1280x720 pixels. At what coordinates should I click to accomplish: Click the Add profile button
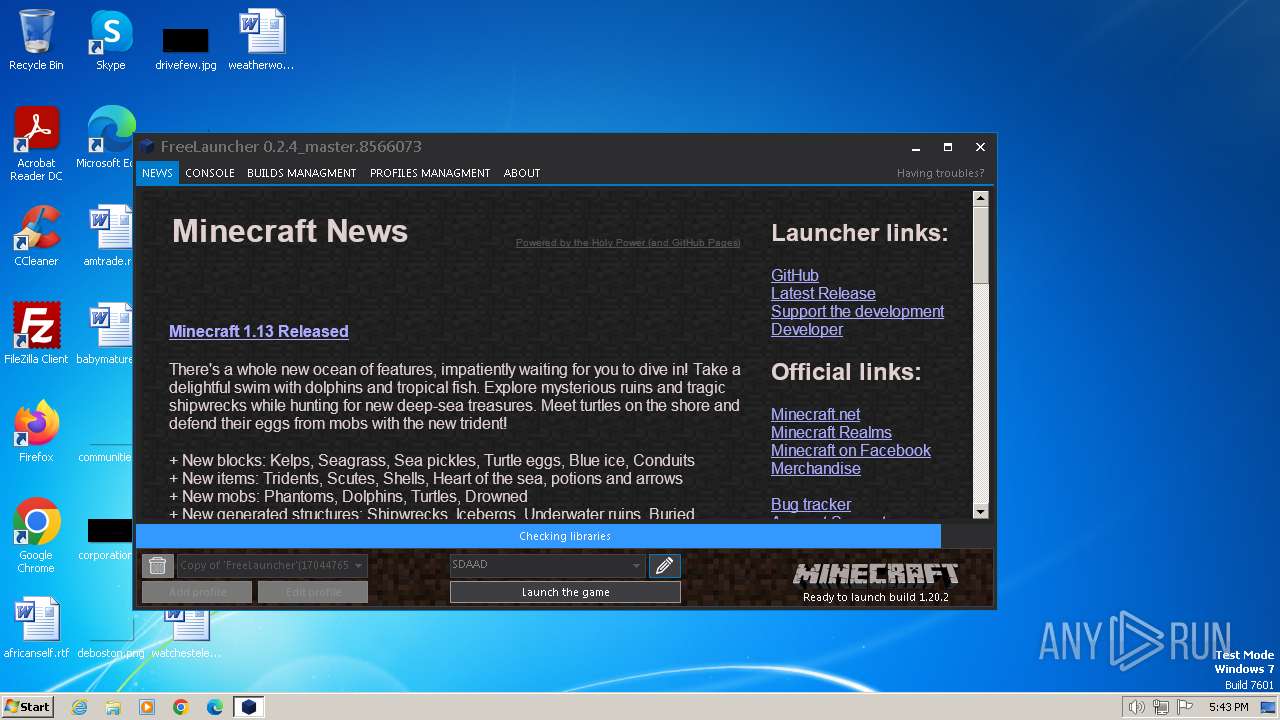[x=198, y=592]
